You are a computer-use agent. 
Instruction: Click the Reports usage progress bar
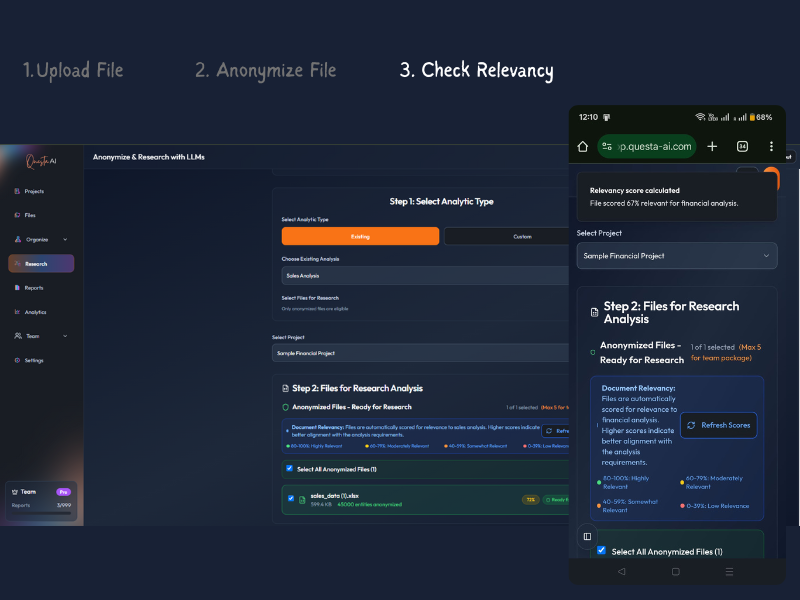(41, 513)
